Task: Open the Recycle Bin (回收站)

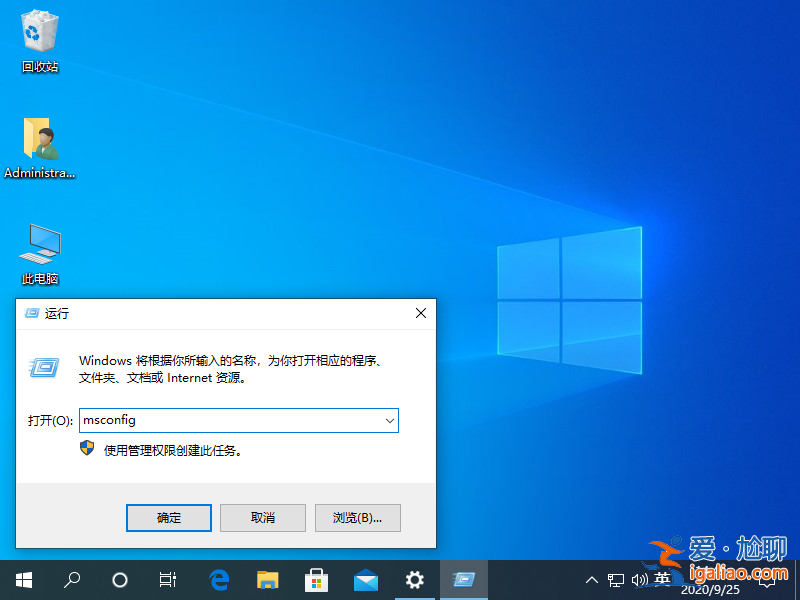Action: pyautogui.click(x=38, y=32)
